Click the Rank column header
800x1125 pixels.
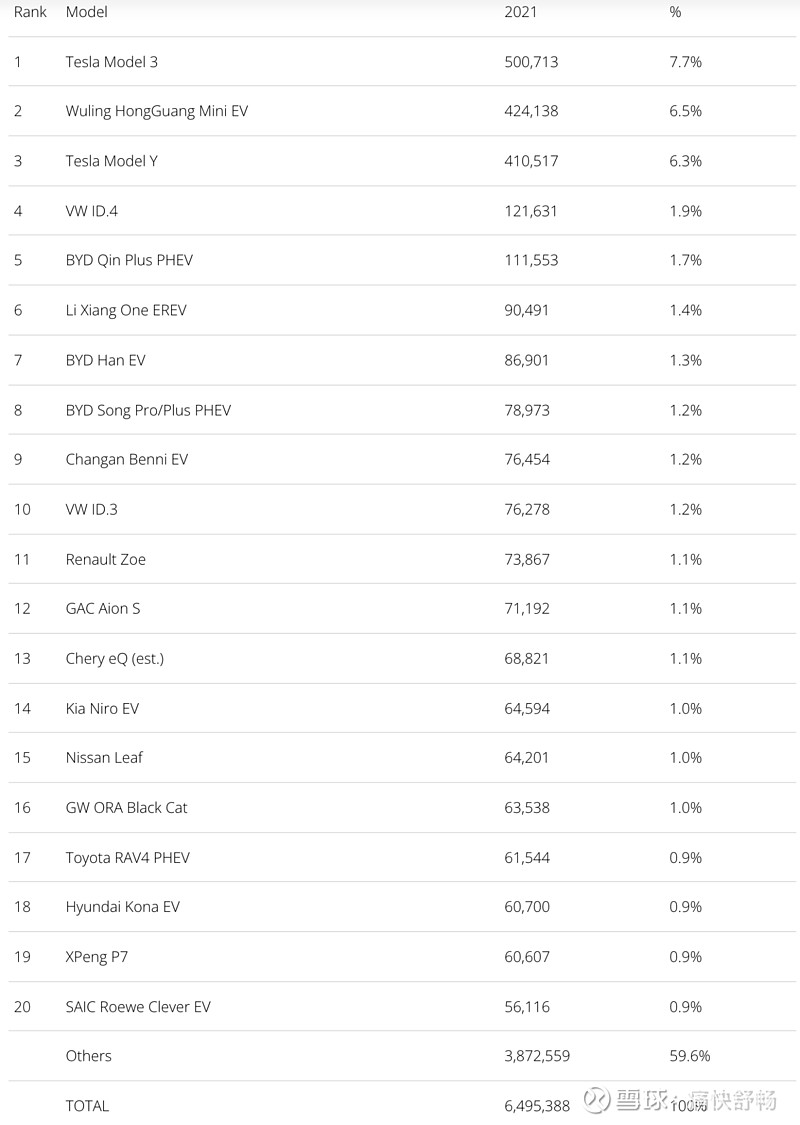[30, 12]
